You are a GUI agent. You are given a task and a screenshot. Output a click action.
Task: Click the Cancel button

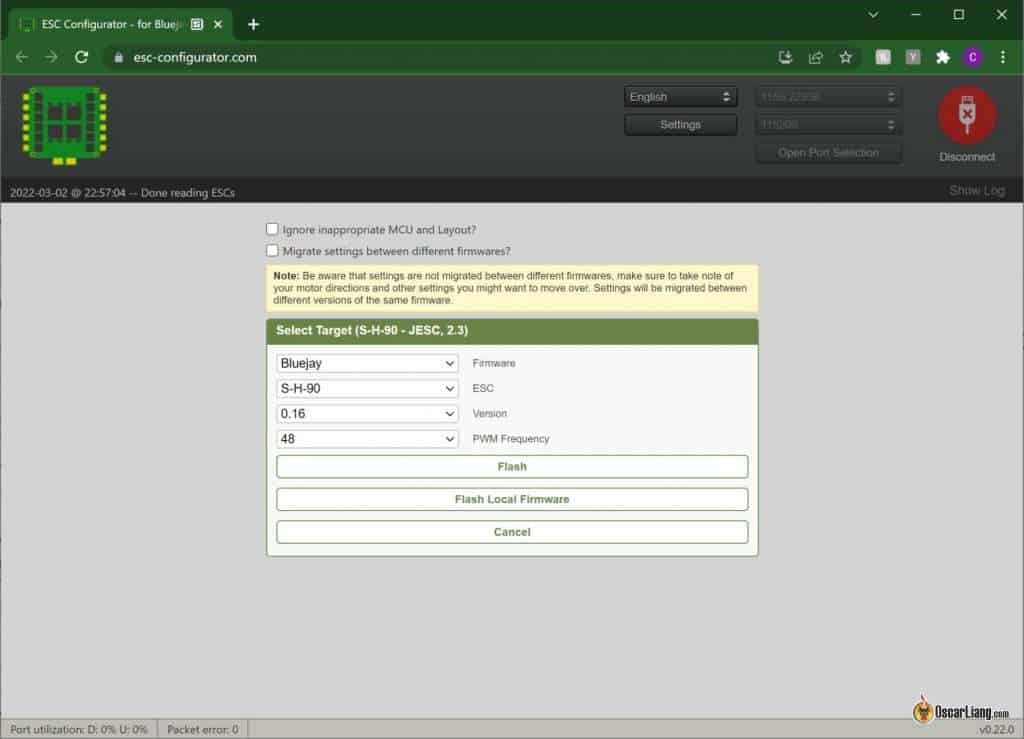click(x=512, y=532)
